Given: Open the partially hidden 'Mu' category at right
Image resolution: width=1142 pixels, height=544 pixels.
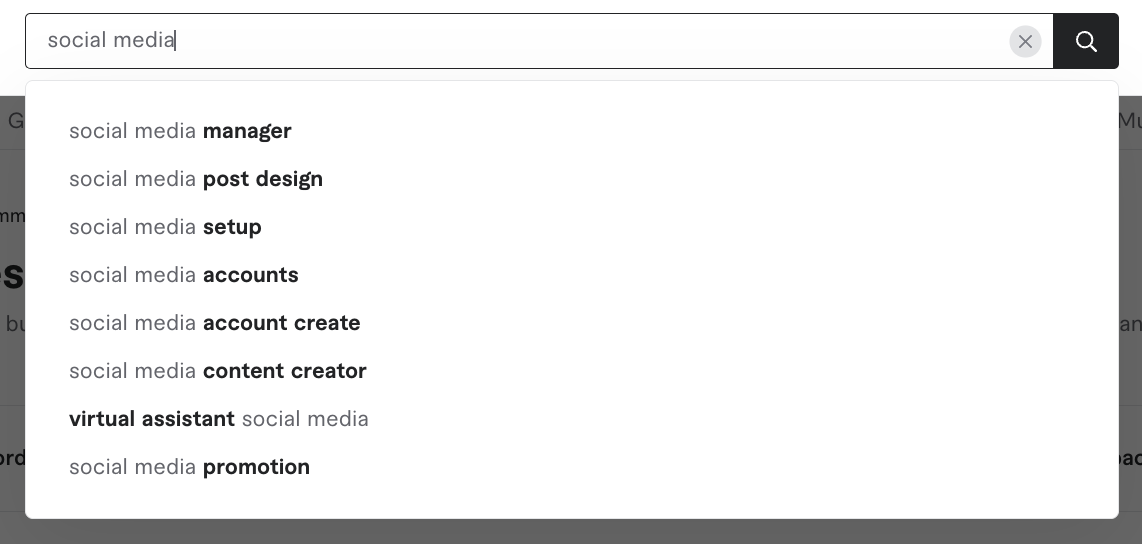Looking at the screenshot, I should point(1130,121).
